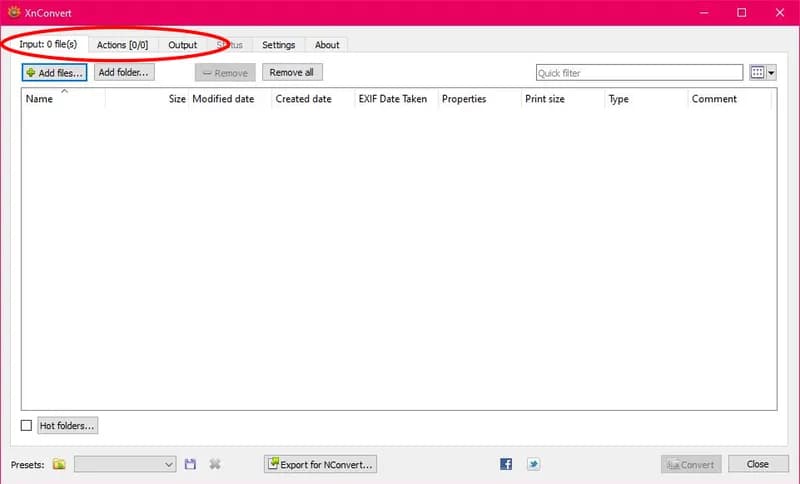Viewport: 800px width, 484px height.
Task: Open the Actions [0/0] tab
Action: [x=122, y=45]
